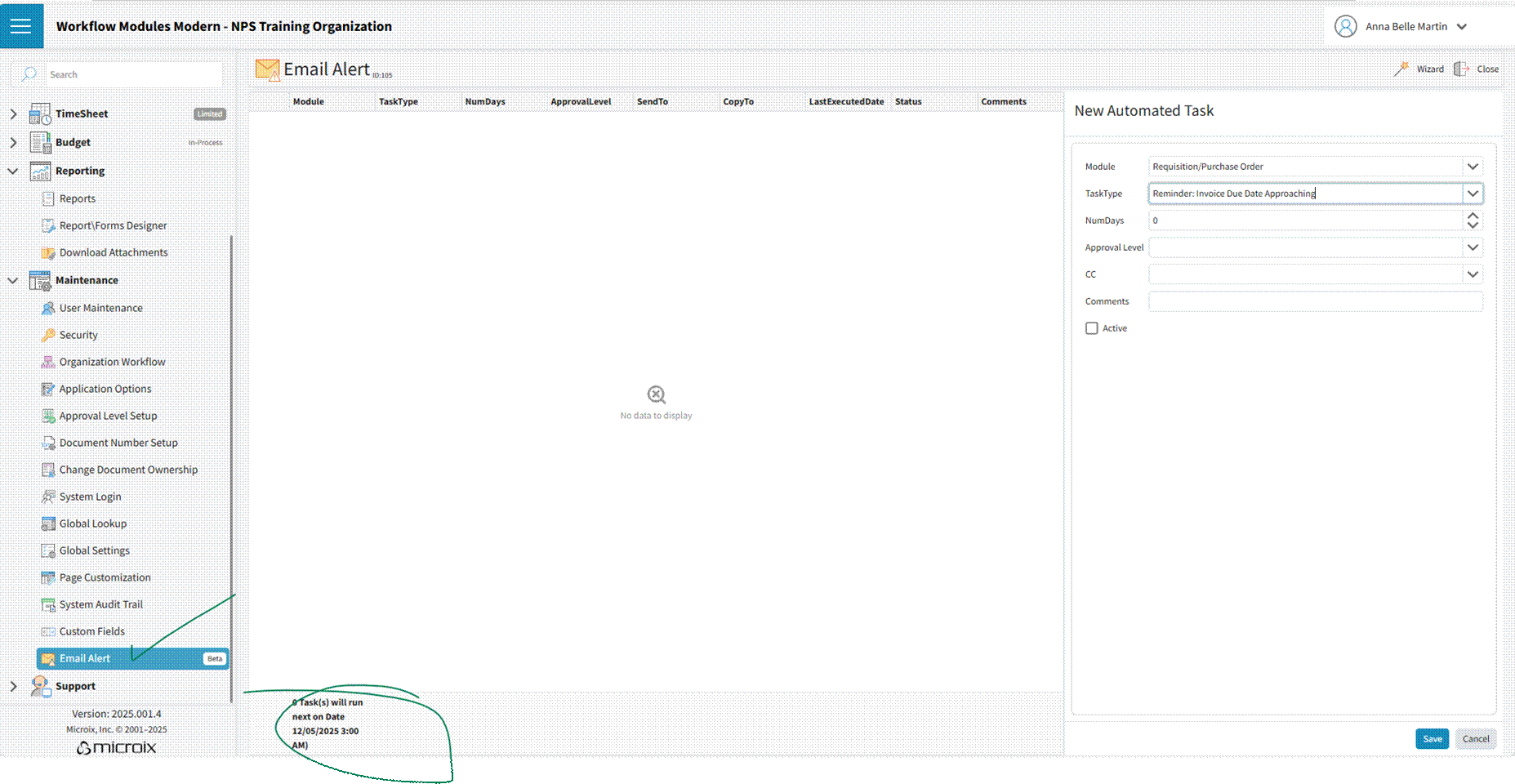The width and height of the screenshot is (1515, 784).
Task: Decrease NumDays with the down arrow
Action: click(1473, 225)
